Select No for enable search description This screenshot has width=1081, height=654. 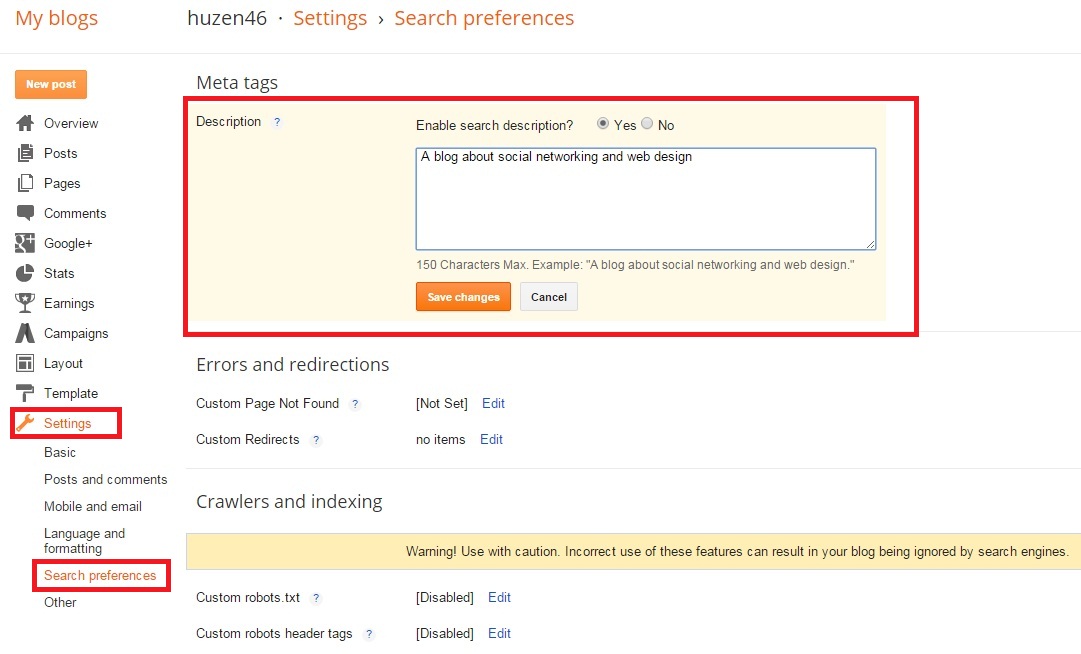click(x=648, y=124)
